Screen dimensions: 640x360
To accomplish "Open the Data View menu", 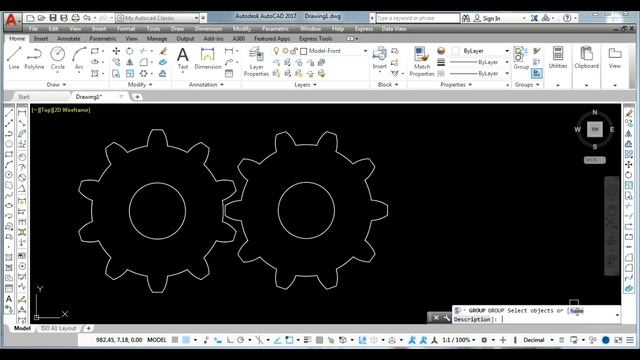I will pyautogui.click(x=394, y=29).
